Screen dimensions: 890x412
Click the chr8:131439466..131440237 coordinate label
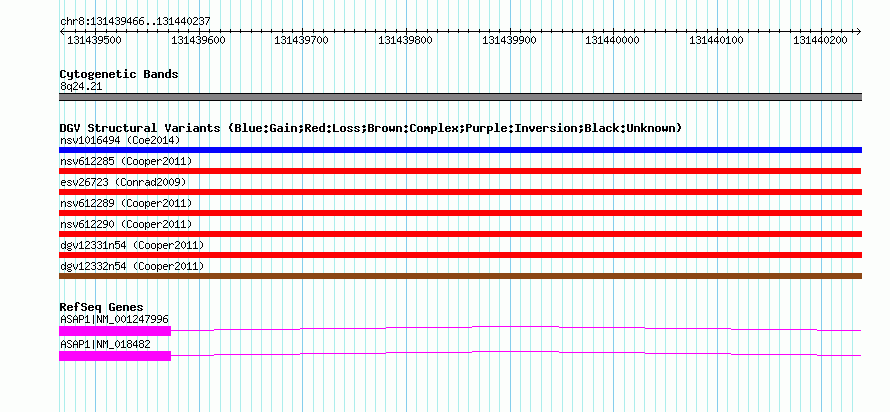pyautogui.click(x=135, y=22)
